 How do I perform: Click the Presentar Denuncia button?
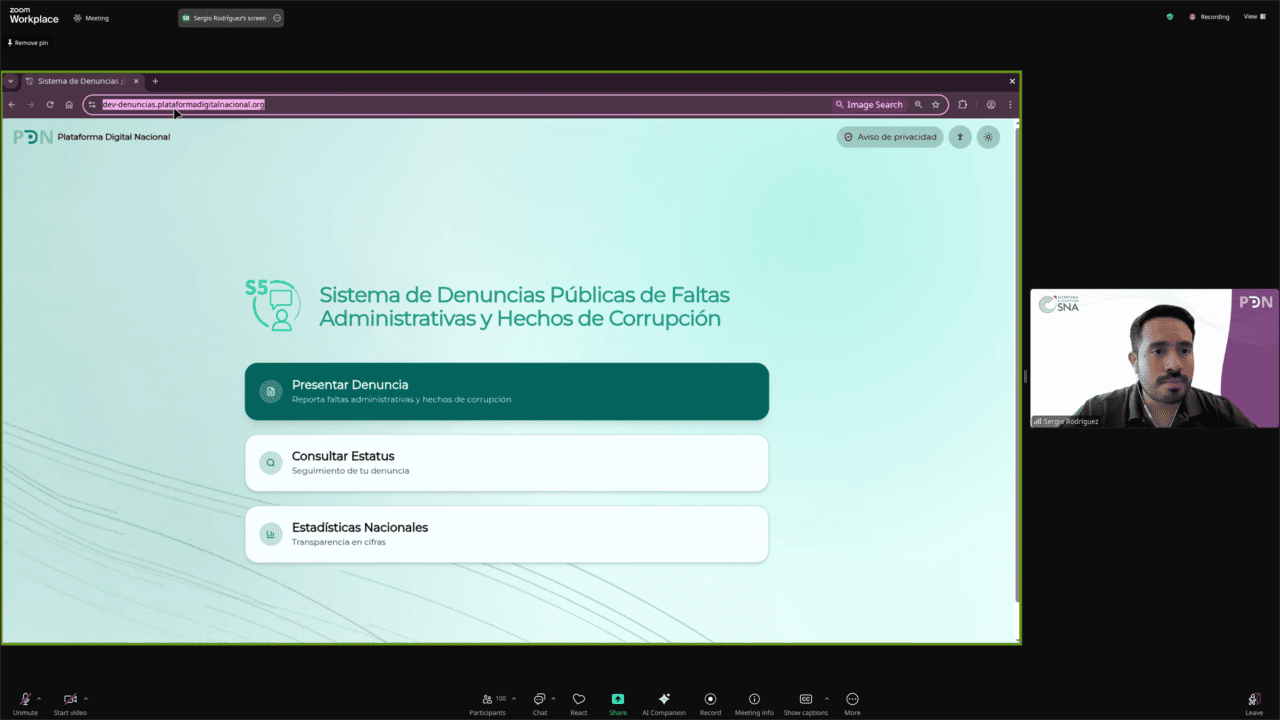tap(506, 391)
